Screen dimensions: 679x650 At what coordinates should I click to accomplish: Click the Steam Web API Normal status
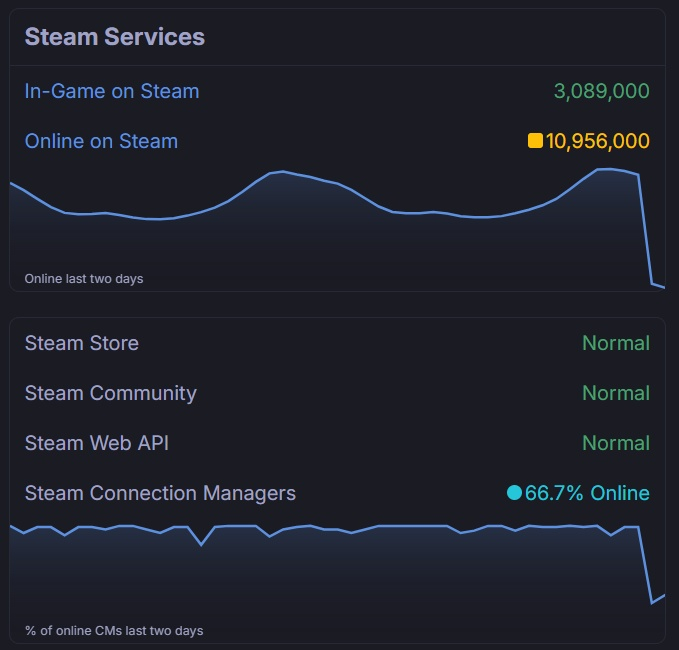[x=615, y=443]
